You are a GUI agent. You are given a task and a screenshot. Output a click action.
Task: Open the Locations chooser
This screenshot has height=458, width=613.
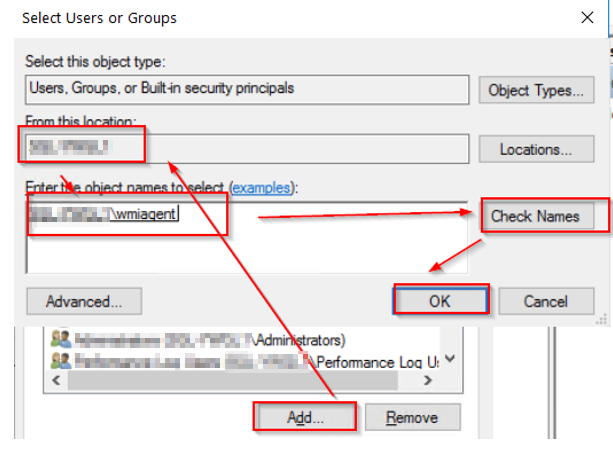[536, 149]
